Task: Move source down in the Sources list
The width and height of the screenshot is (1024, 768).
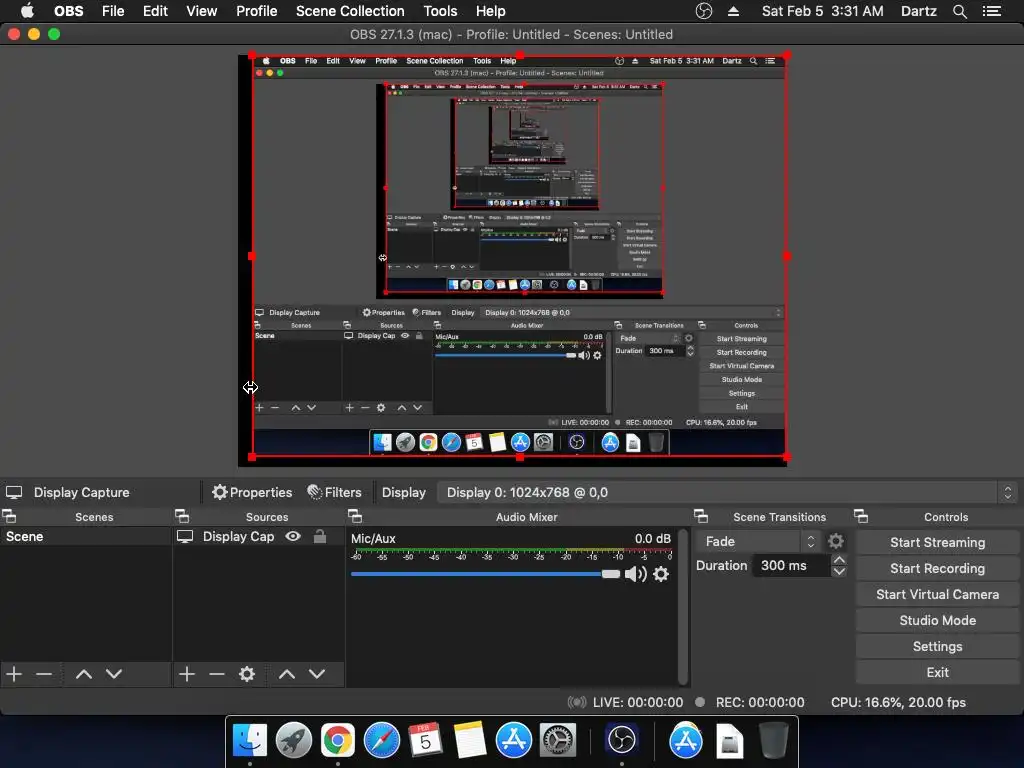Action: point(317,674)
